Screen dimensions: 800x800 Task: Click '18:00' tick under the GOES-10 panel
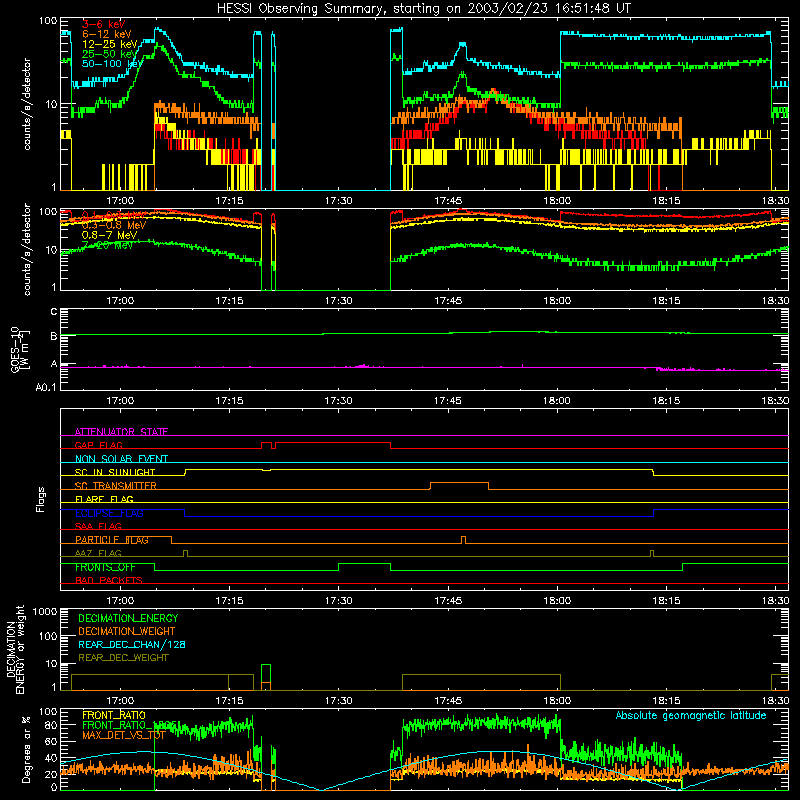pos(557,401)
